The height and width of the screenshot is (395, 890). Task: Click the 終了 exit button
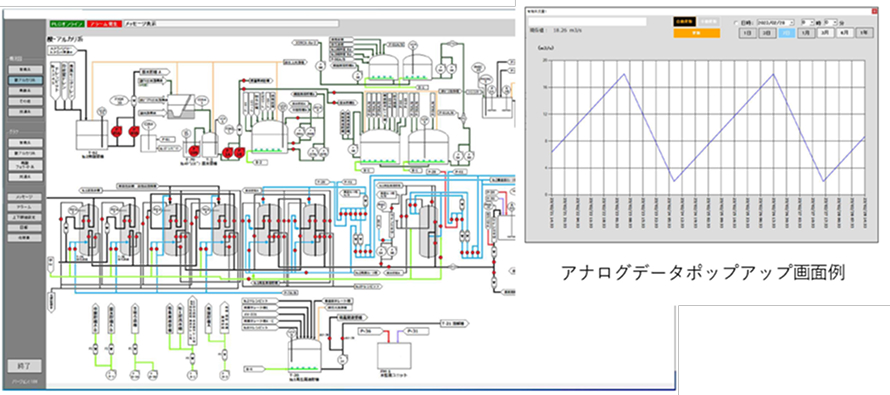pyautogui.click(x=24, y=365)
